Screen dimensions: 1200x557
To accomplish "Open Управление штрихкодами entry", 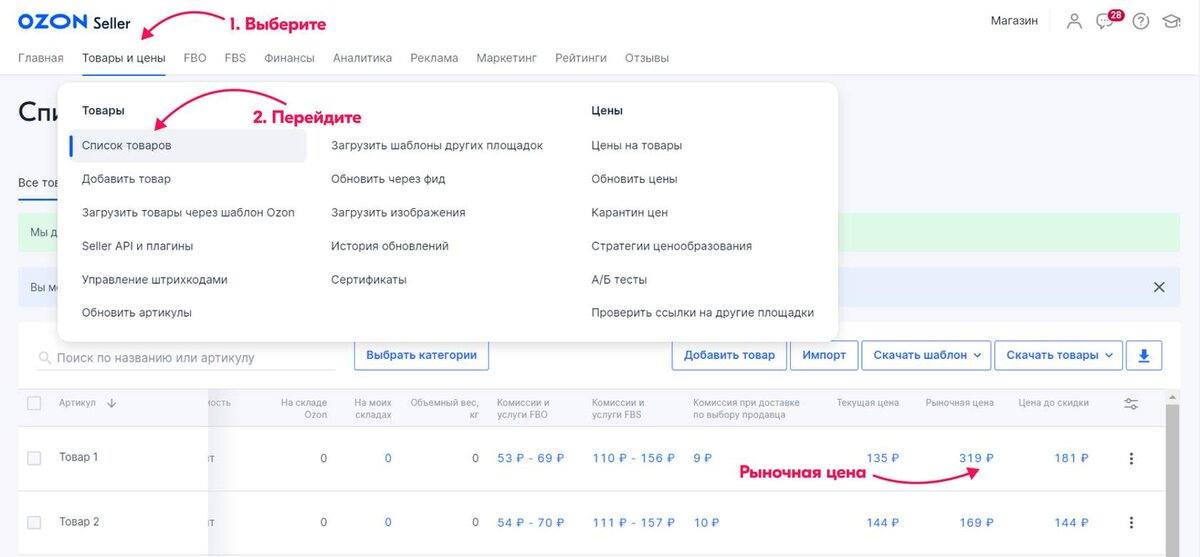I will tap(155, 280).
